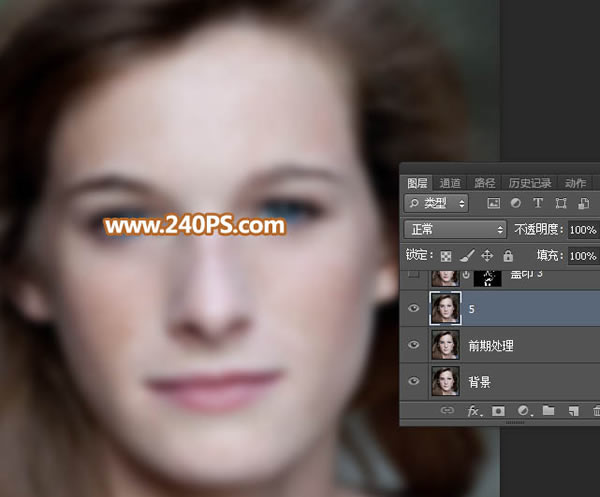The height and width of the screenshot is (497, 600).
Task: Open the 历史记录 tab
Action: 530,183
